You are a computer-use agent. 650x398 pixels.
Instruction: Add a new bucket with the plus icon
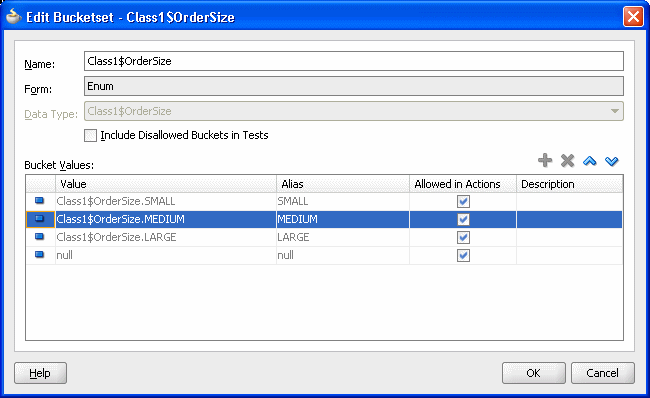click(545, 160)
